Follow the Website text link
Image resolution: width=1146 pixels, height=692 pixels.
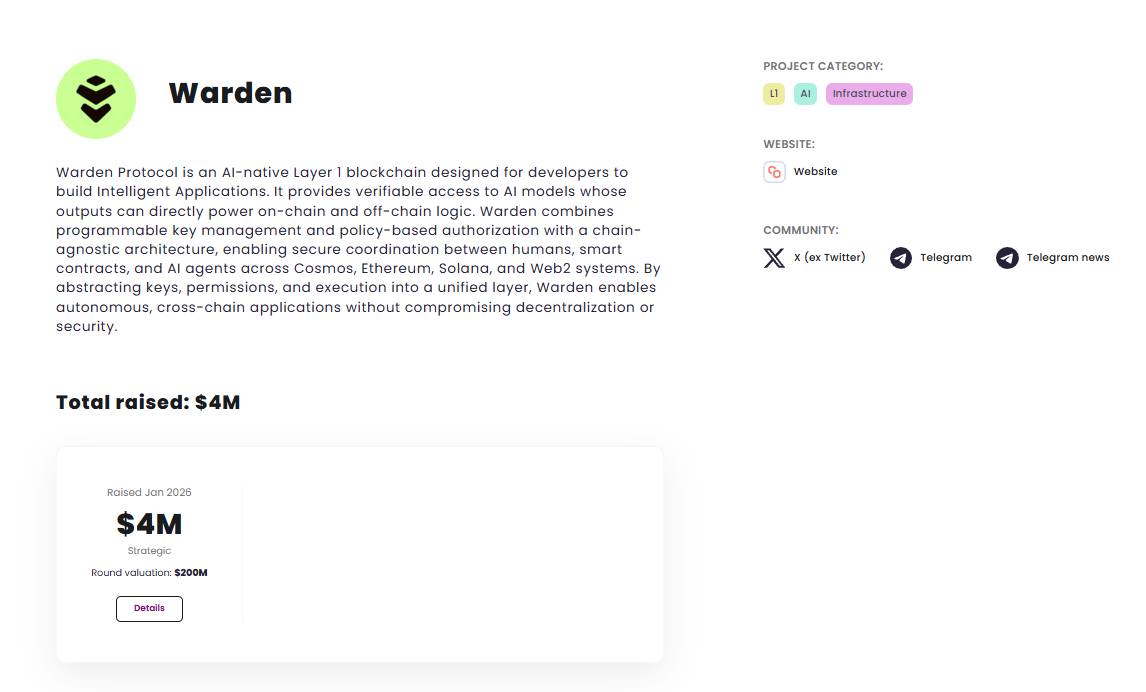814,171
